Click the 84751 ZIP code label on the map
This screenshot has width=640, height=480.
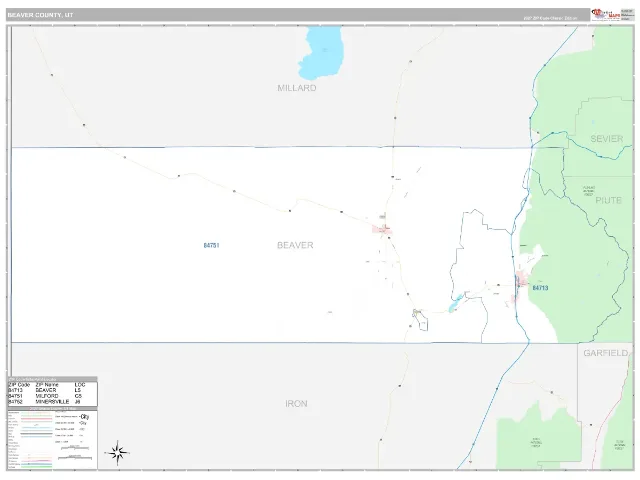(x=211, y=245)
